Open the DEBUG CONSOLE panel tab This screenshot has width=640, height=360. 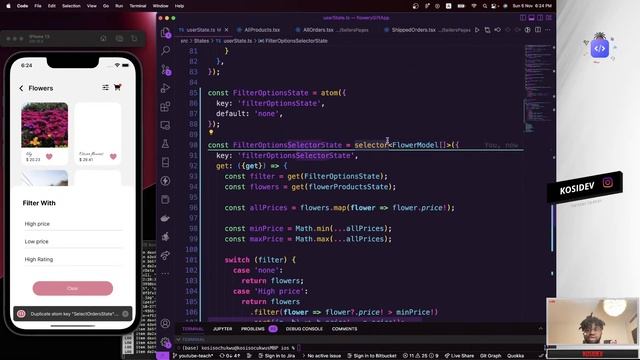(304, 329)
